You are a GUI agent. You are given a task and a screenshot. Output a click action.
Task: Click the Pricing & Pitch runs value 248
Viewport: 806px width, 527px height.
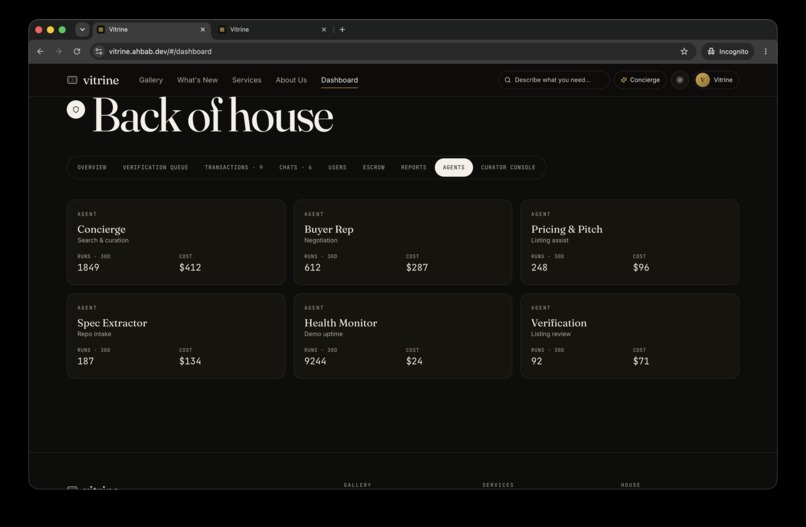pos(539,267)
